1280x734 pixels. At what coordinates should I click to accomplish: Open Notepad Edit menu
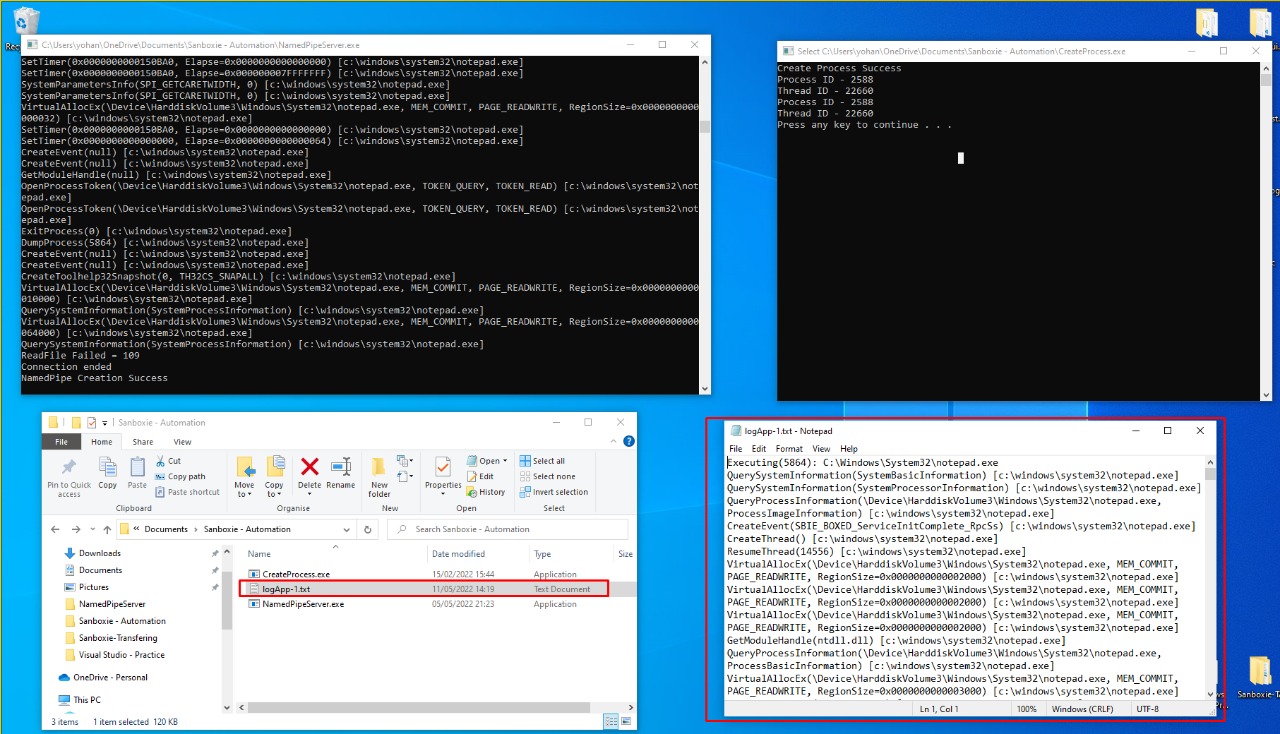pyautogui.click(x=760, y=449)
